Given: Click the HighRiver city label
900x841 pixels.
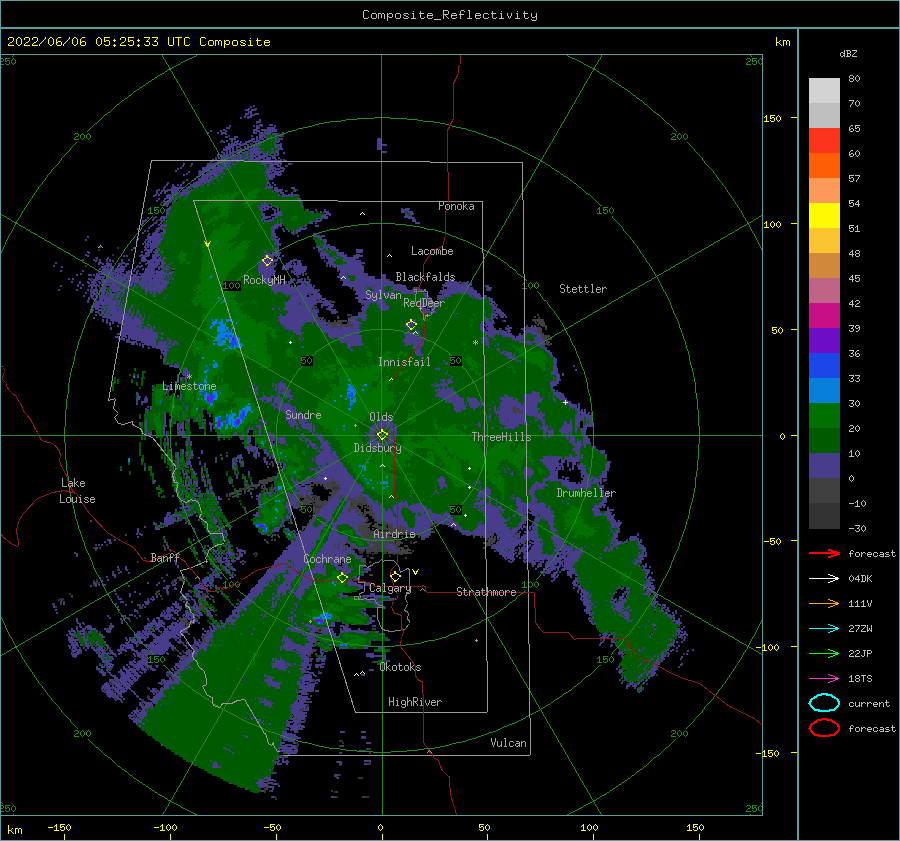Looking at the screenshot, I should (x=415, y=702).
